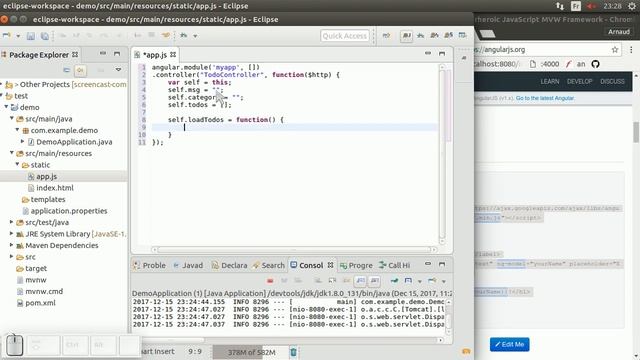This screenshot has width=640, height=360.
Task: Open Package Explorer view menu arrow
Action: click(118, 70)
